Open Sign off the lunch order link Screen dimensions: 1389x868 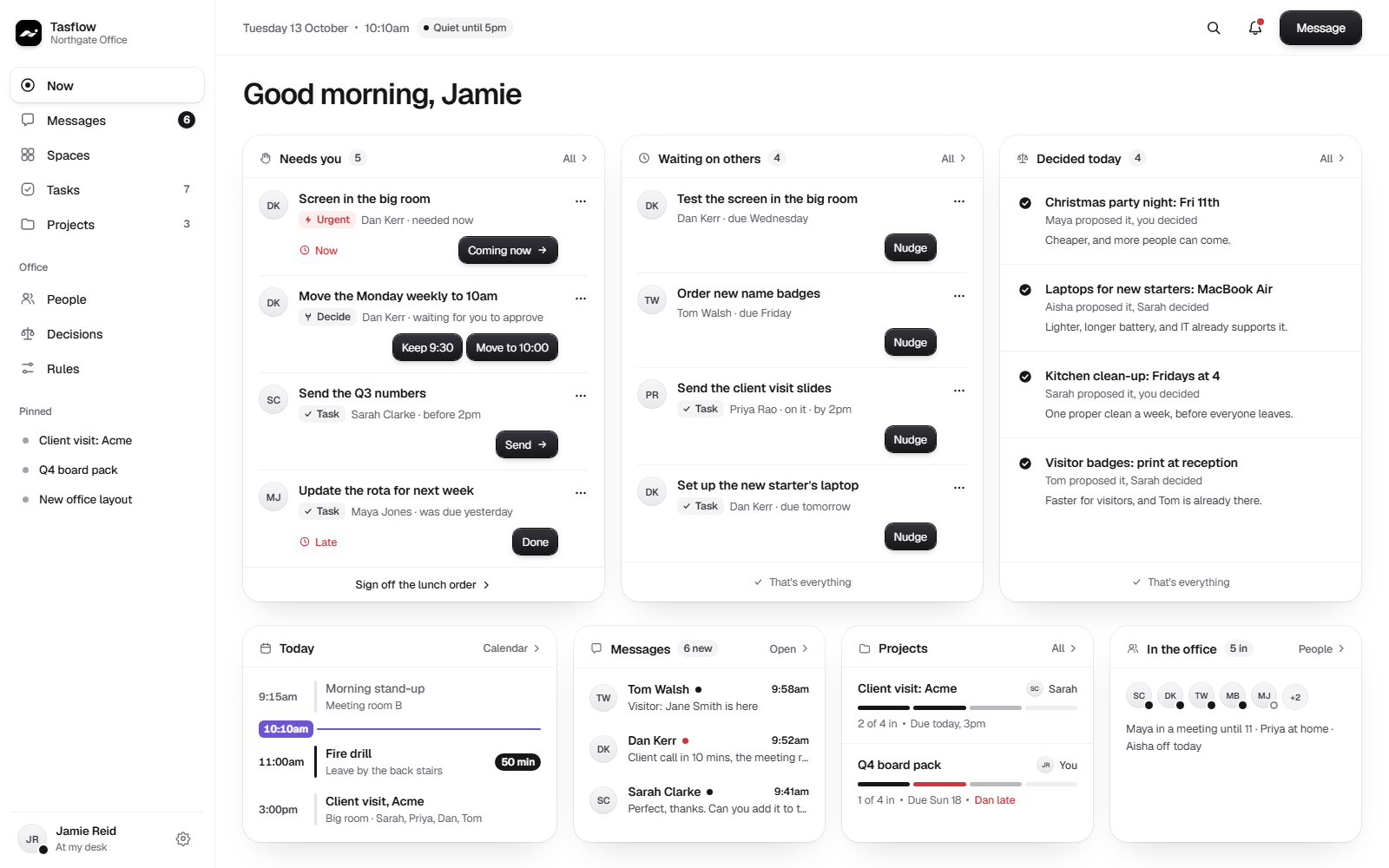click(423, 584)
